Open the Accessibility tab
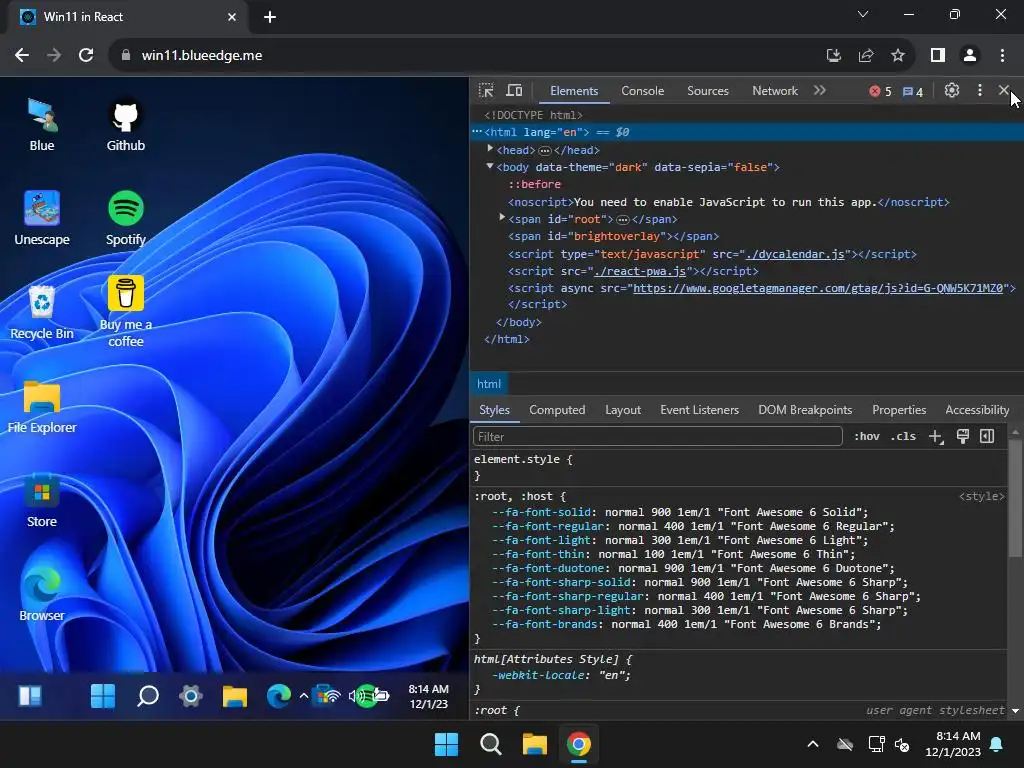 tap(978, 410)
